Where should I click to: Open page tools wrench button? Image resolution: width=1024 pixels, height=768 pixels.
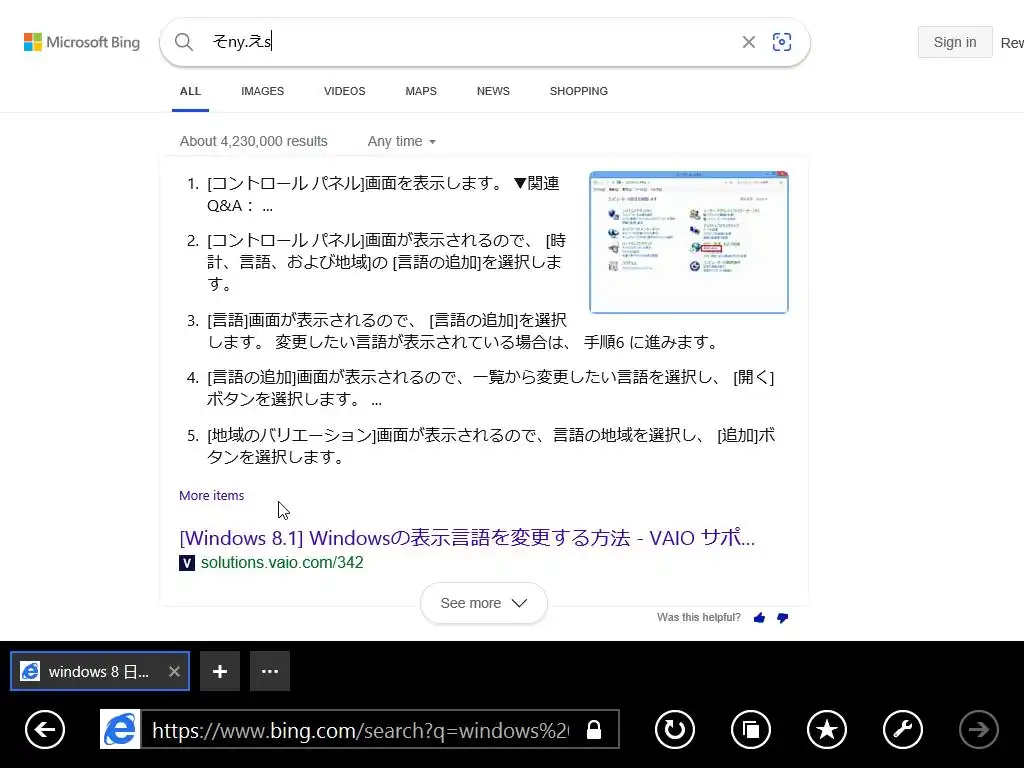pos(903,729)
